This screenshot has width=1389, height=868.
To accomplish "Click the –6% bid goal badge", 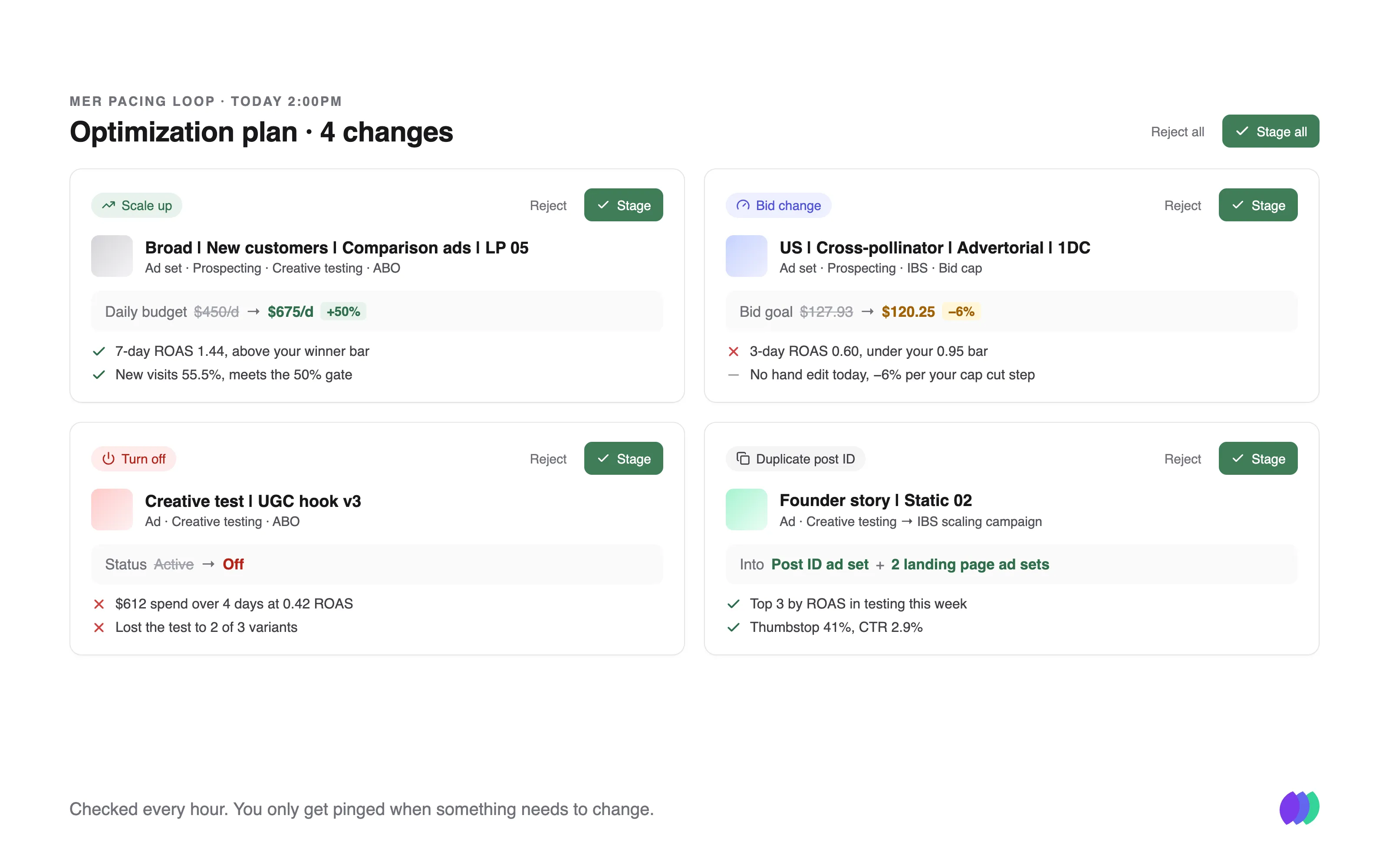I will point(961,312).
